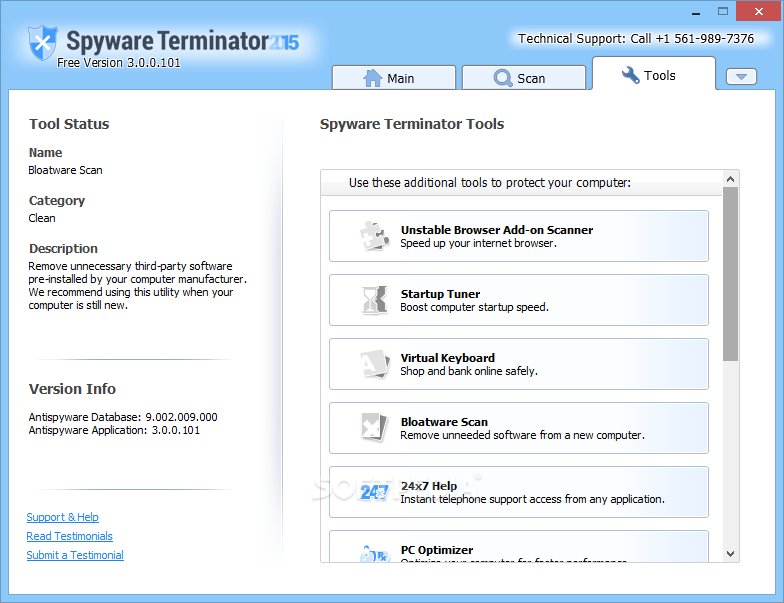Click the Spyware Terminator shield logo
This screenshot has height=603, width=784.
point(42,42)
